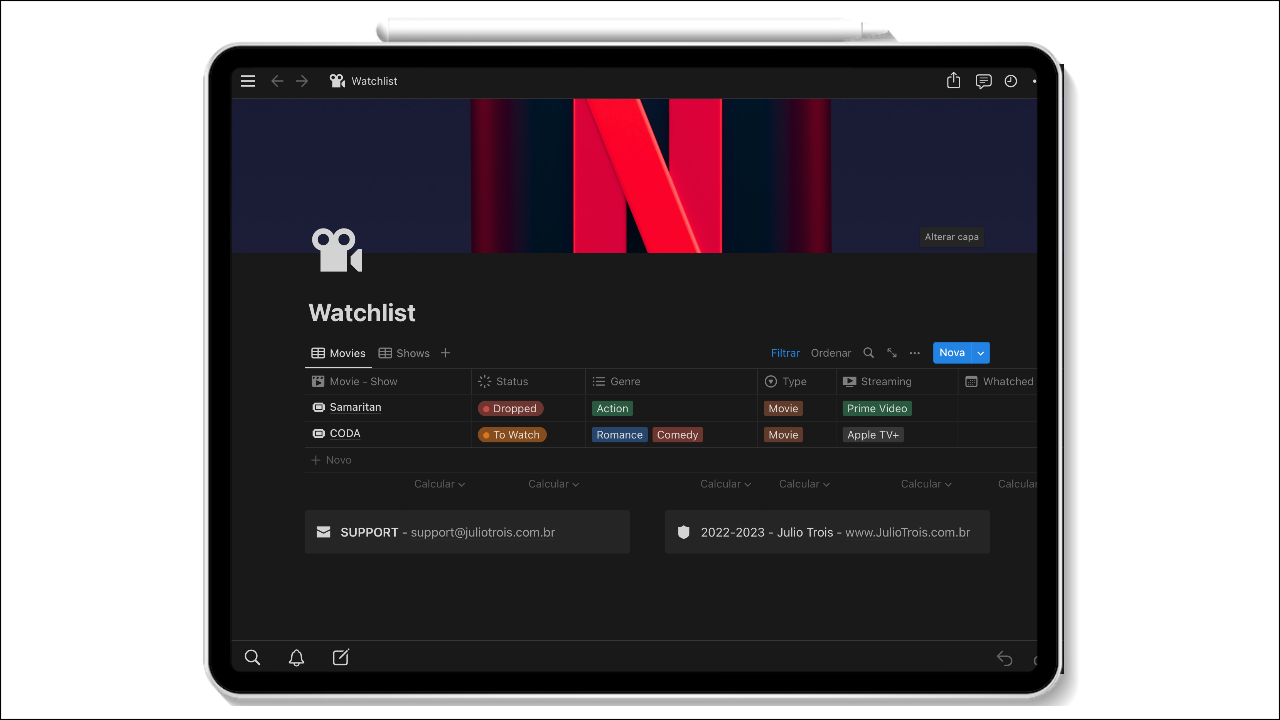The width and height of the screenshot is (1280, 720).
Task: Tap the bottom bar search icon
Action: (253, 657)
